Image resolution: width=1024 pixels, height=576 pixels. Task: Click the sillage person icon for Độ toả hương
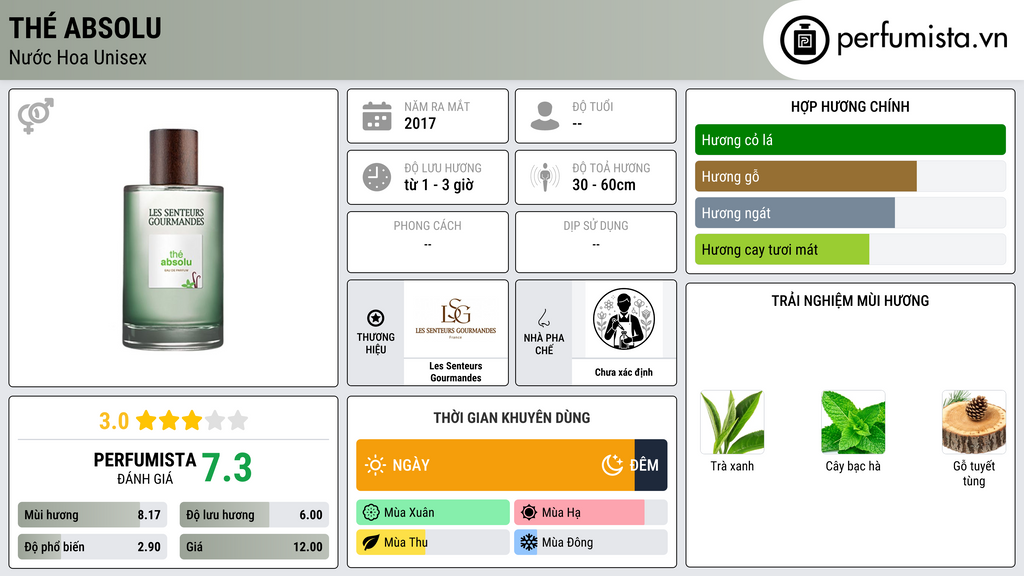click(545, 177)
